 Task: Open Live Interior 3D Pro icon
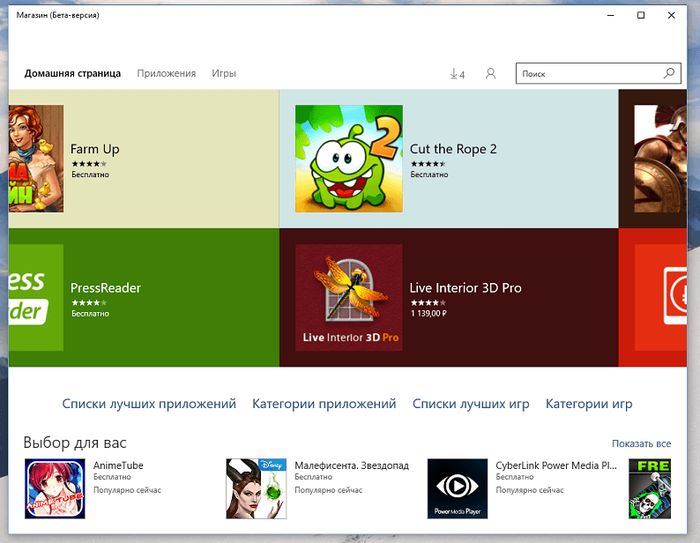[x=348, y=297]
